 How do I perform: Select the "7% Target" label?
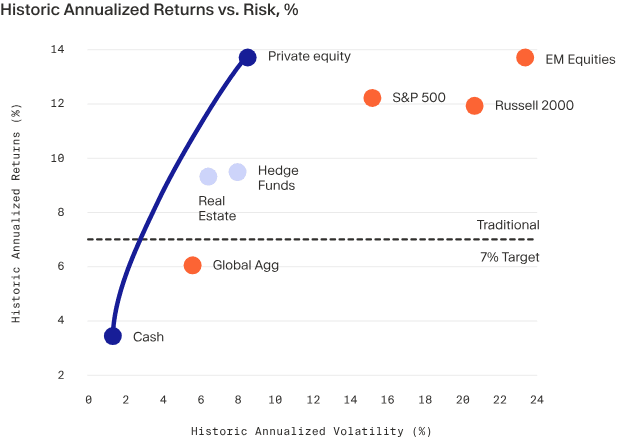507,257
